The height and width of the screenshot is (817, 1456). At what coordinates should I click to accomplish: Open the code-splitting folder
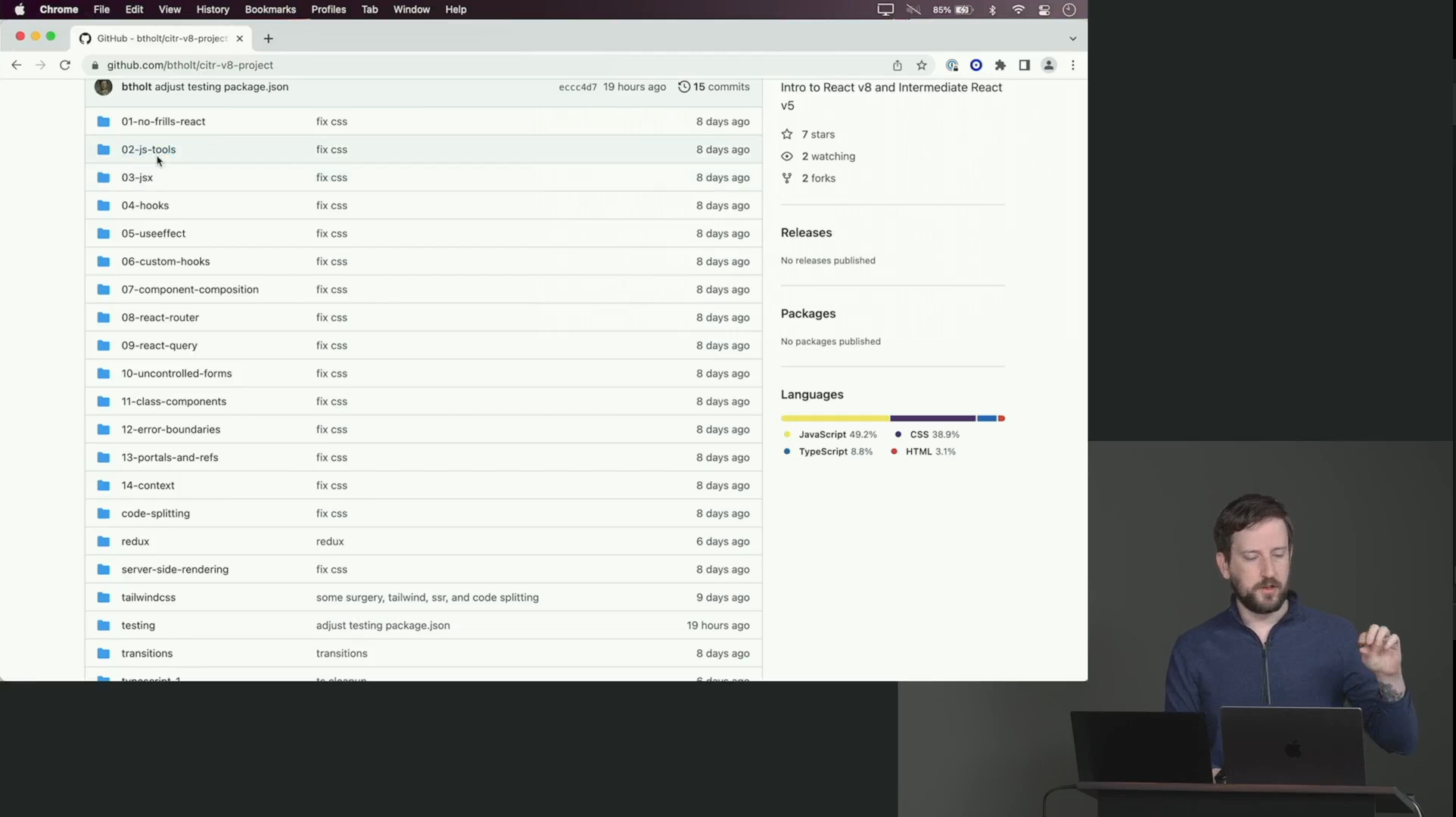156,513
